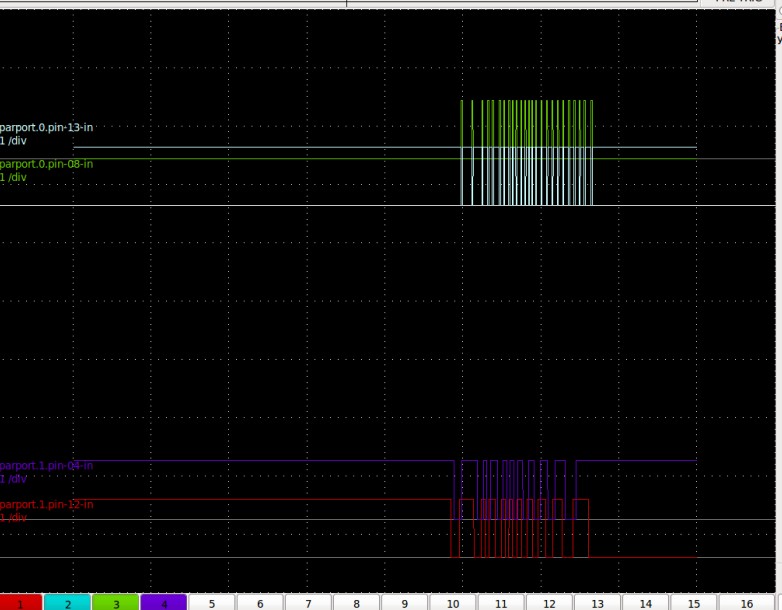Select channel 3 button
This screenshot has width=782, height=610.
(116, 603)
